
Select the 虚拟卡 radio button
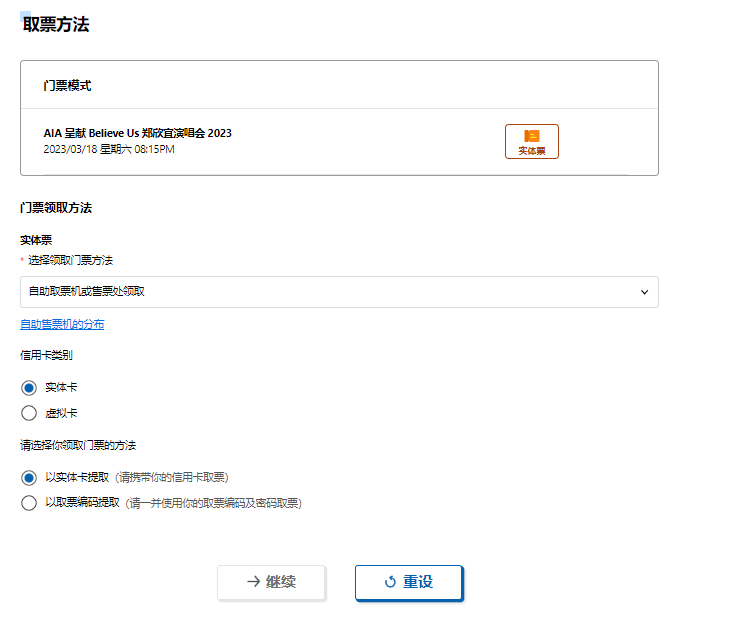[29, 413]
